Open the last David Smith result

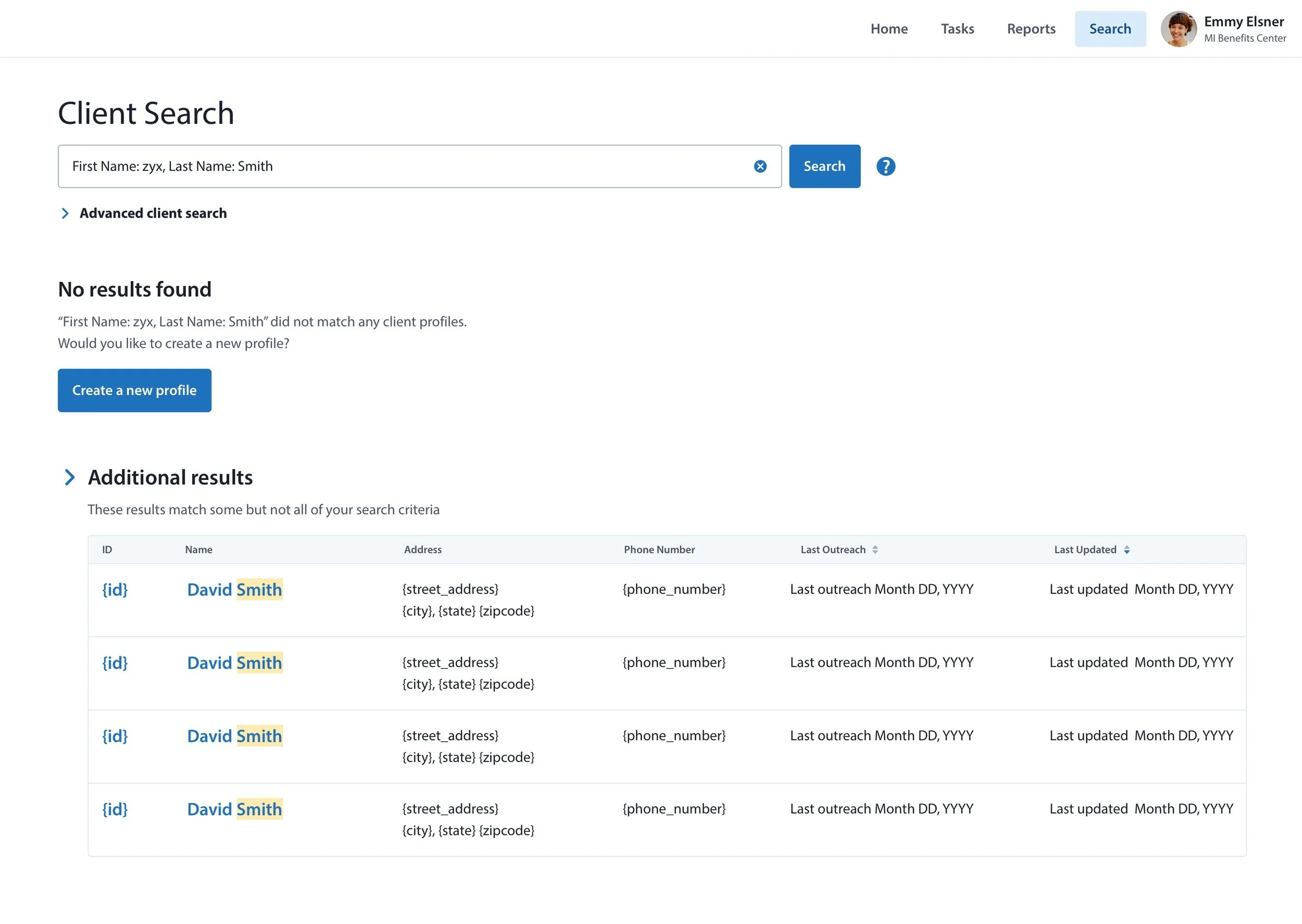click(234, 809)
